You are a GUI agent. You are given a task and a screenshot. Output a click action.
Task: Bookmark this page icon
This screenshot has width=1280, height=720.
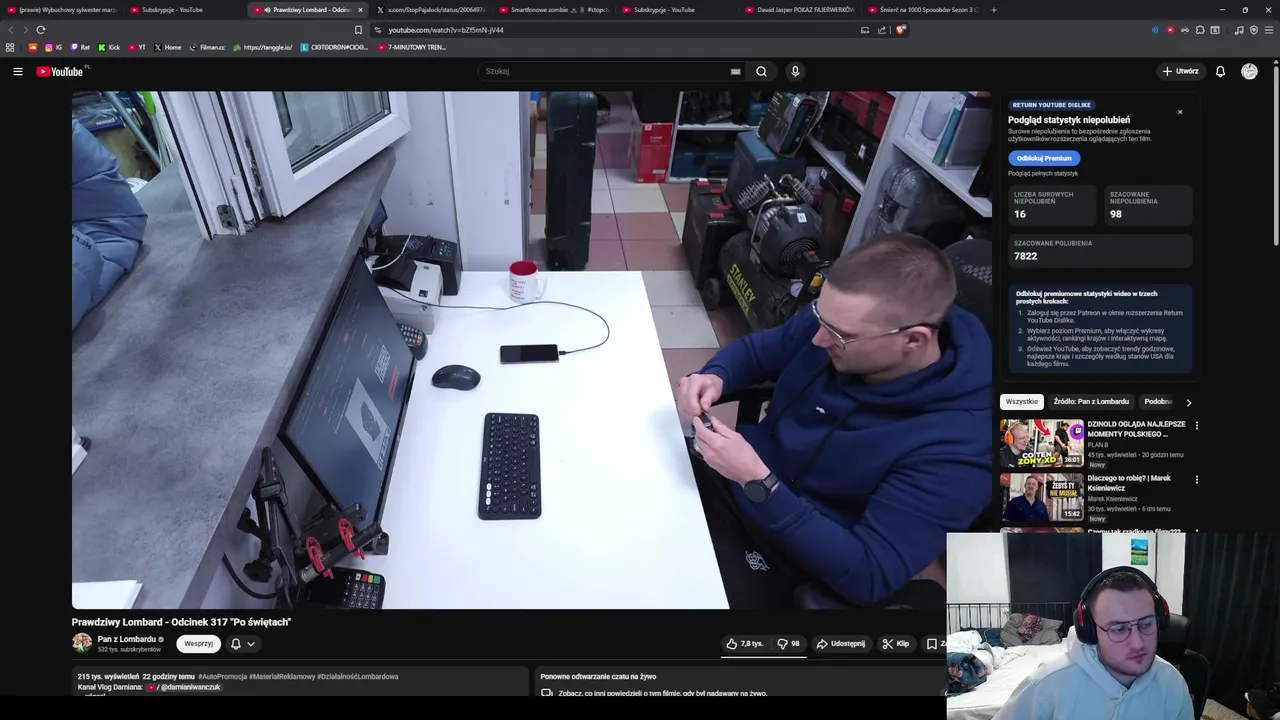[358, 30]
